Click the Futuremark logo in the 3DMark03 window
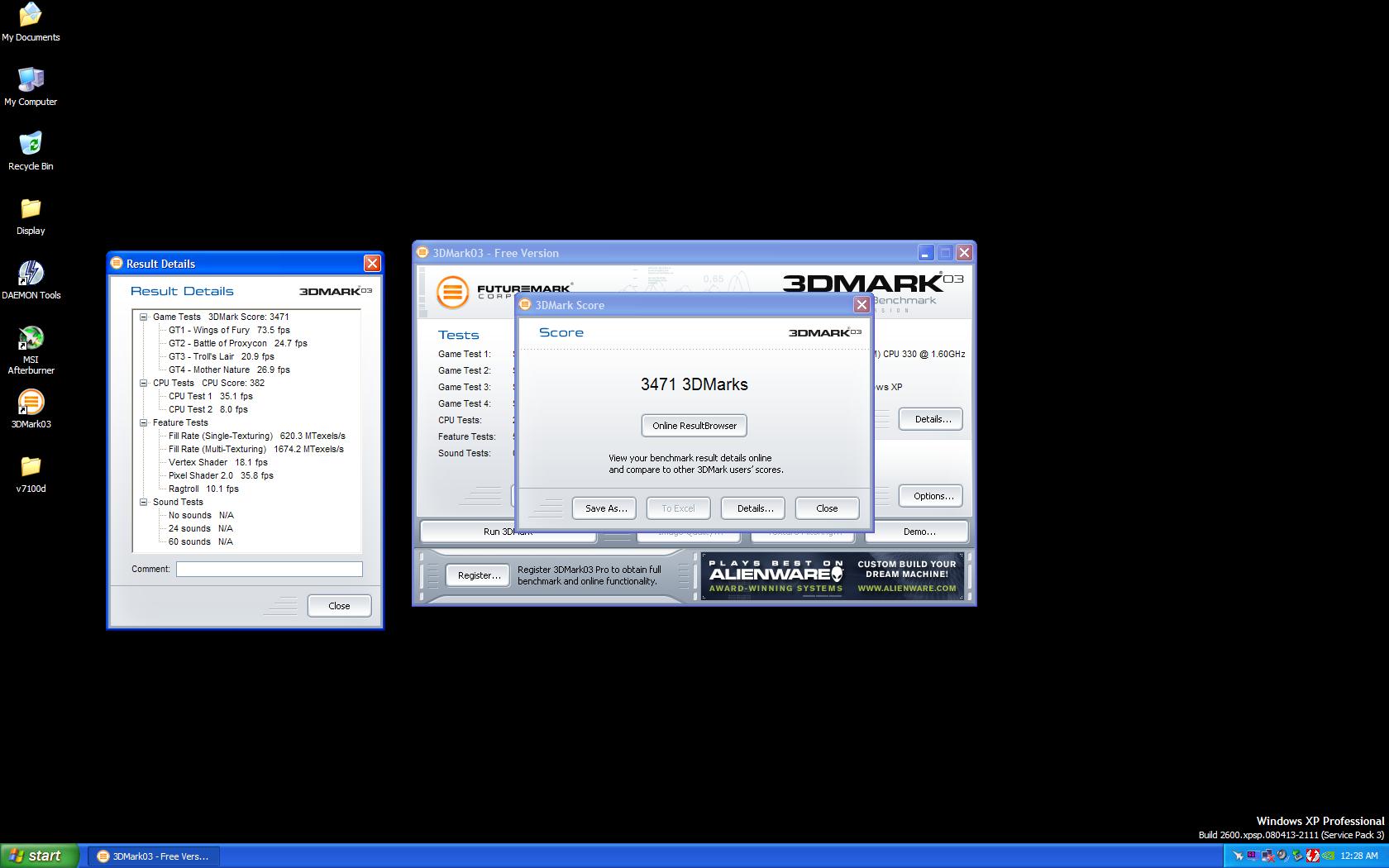 451,291
